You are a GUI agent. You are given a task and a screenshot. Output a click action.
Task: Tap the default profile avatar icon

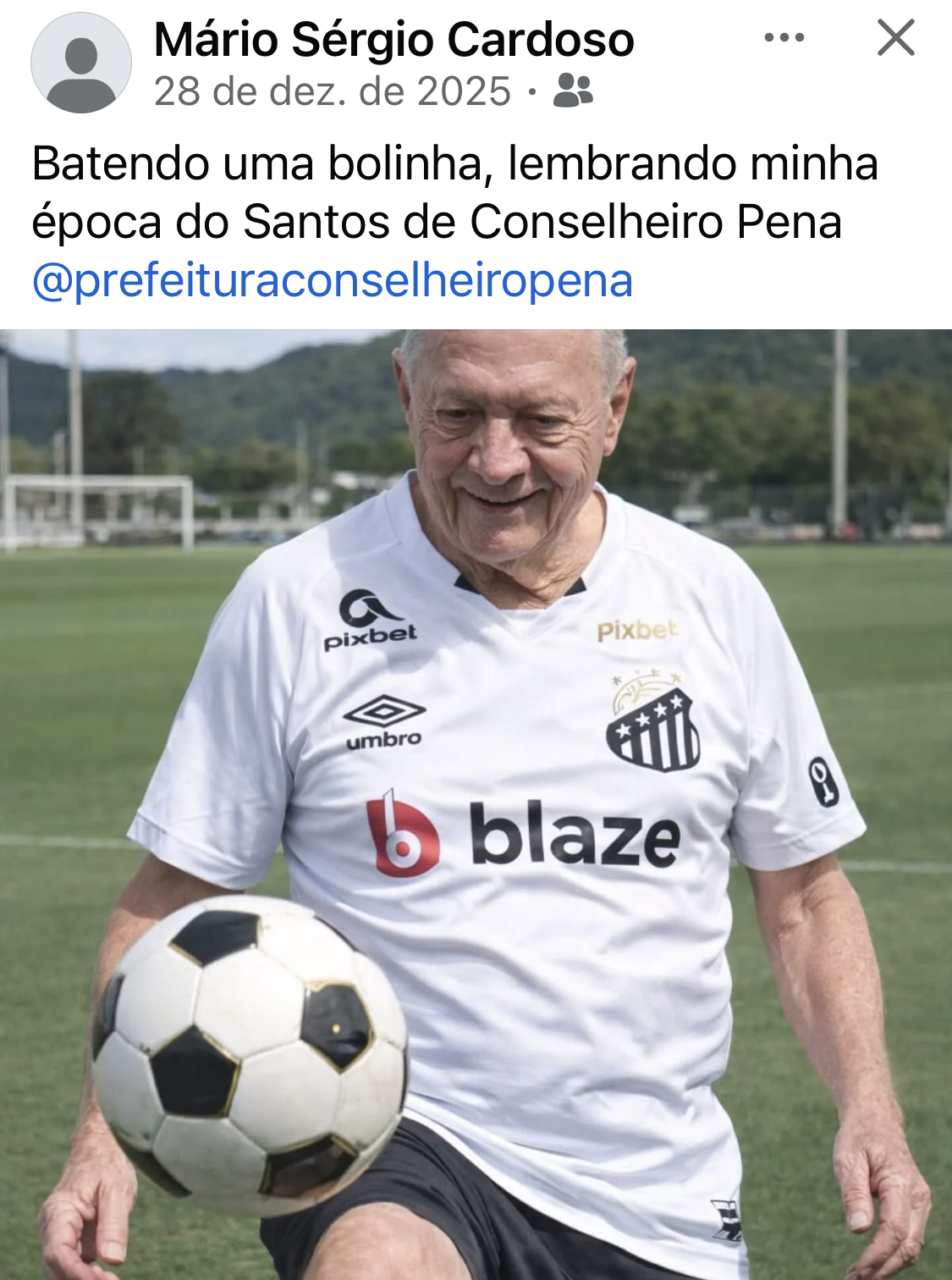(81, 63)
